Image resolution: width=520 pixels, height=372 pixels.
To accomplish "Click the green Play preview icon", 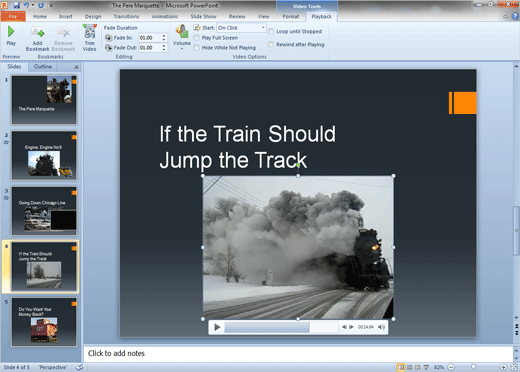I will point(11,32).
